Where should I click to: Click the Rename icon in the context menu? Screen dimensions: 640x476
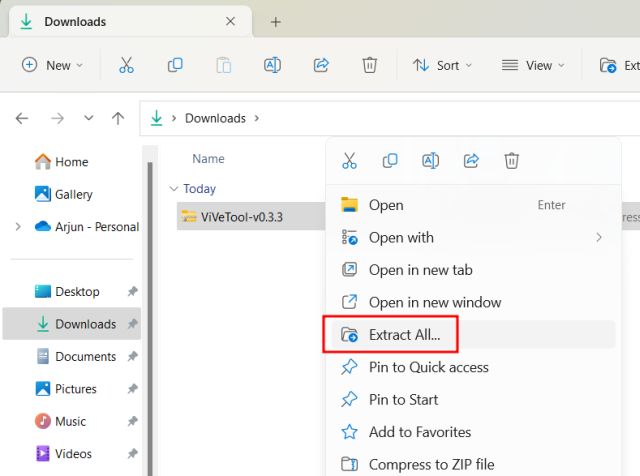pyautogui.click(x=430, y=161)
